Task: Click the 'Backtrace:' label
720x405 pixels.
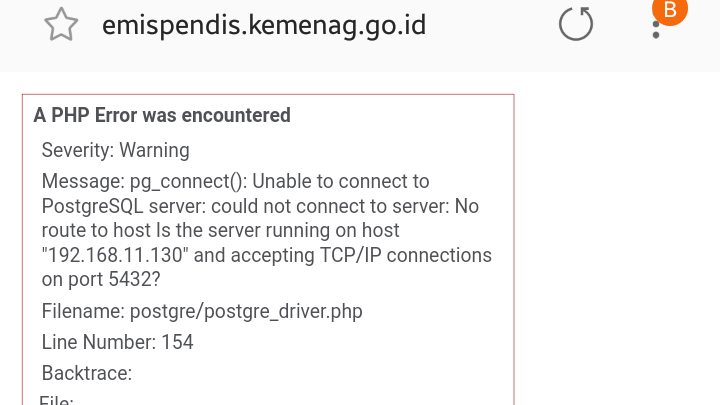Action: pyautogui.click(x=87, y=373)
